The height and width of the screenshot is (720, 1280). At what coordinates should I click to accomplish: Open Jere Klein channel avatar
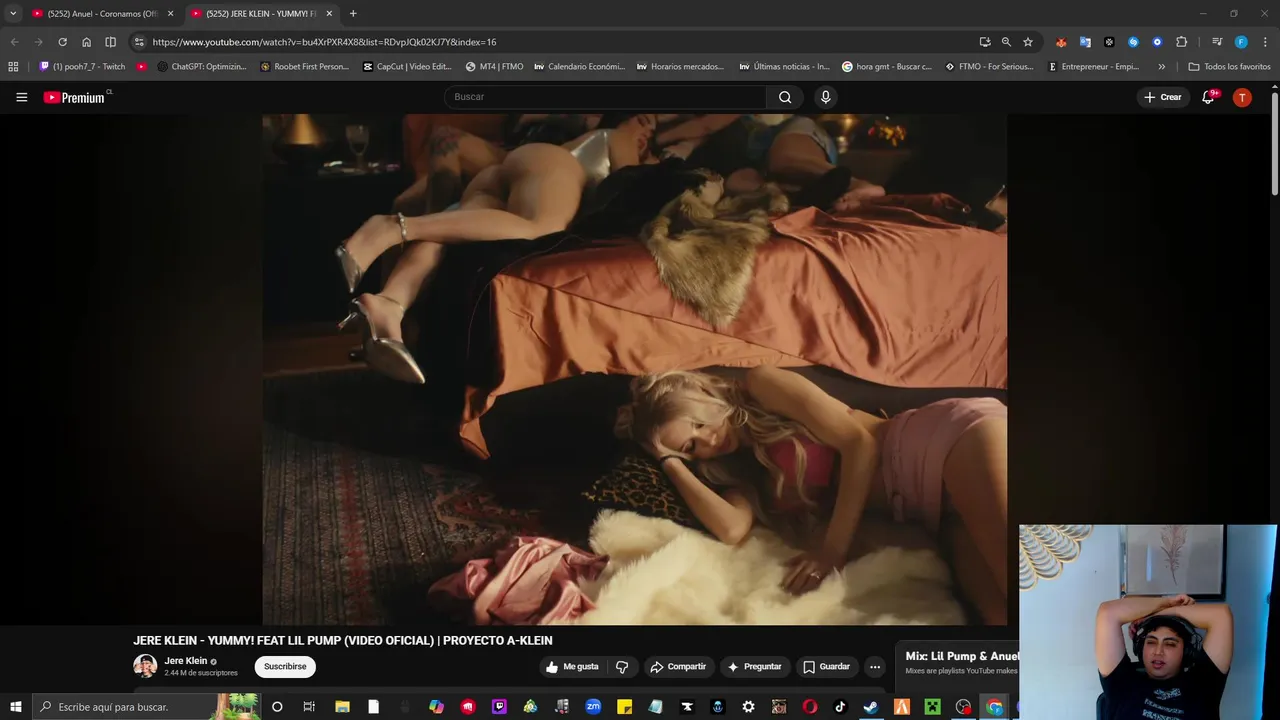145,666
